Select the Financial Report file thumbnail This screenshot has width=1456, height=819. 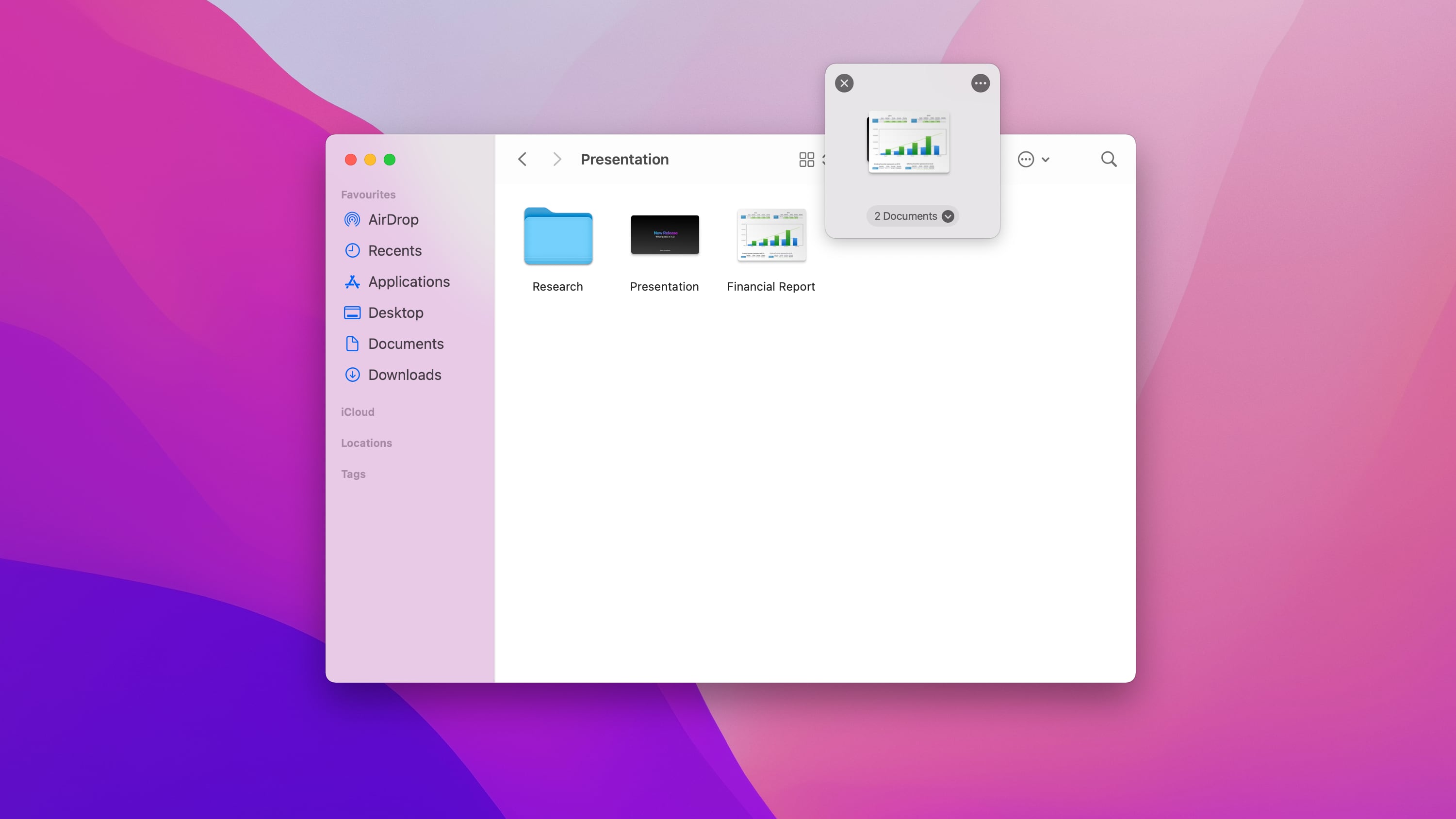[771, 235]
